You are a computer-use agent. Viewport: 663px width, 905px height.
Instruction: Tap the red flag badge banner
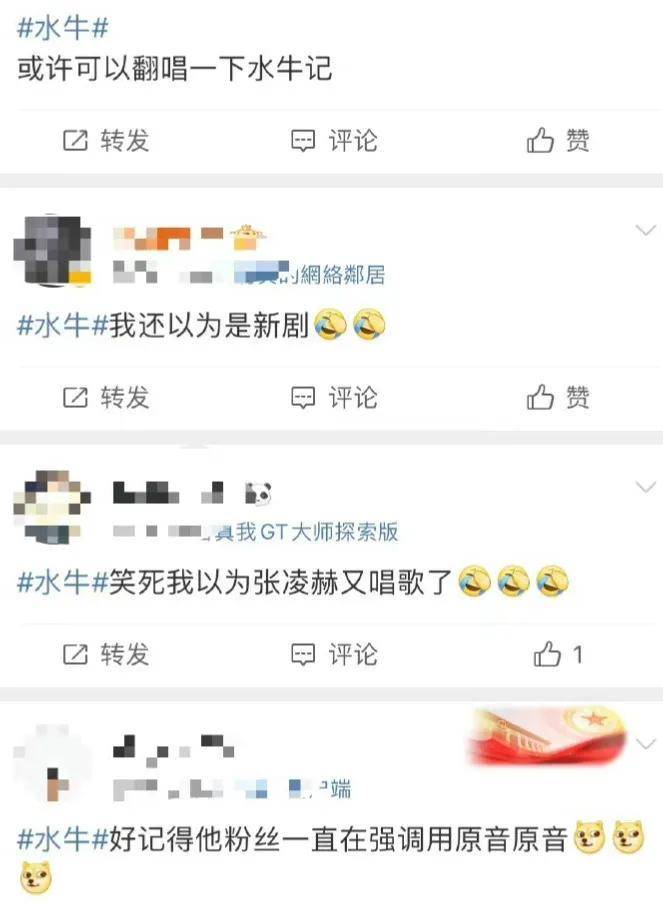coord(546,737)
